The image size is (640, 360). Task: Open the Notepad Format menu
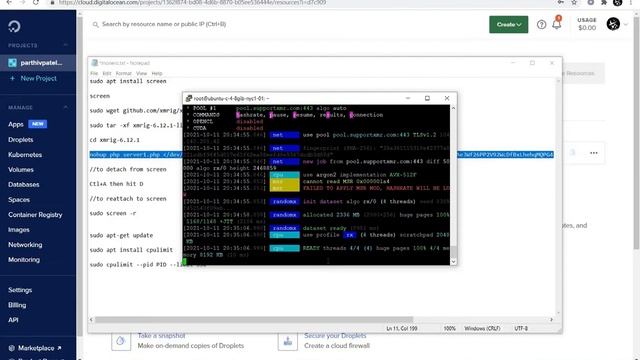coord(123,73)
